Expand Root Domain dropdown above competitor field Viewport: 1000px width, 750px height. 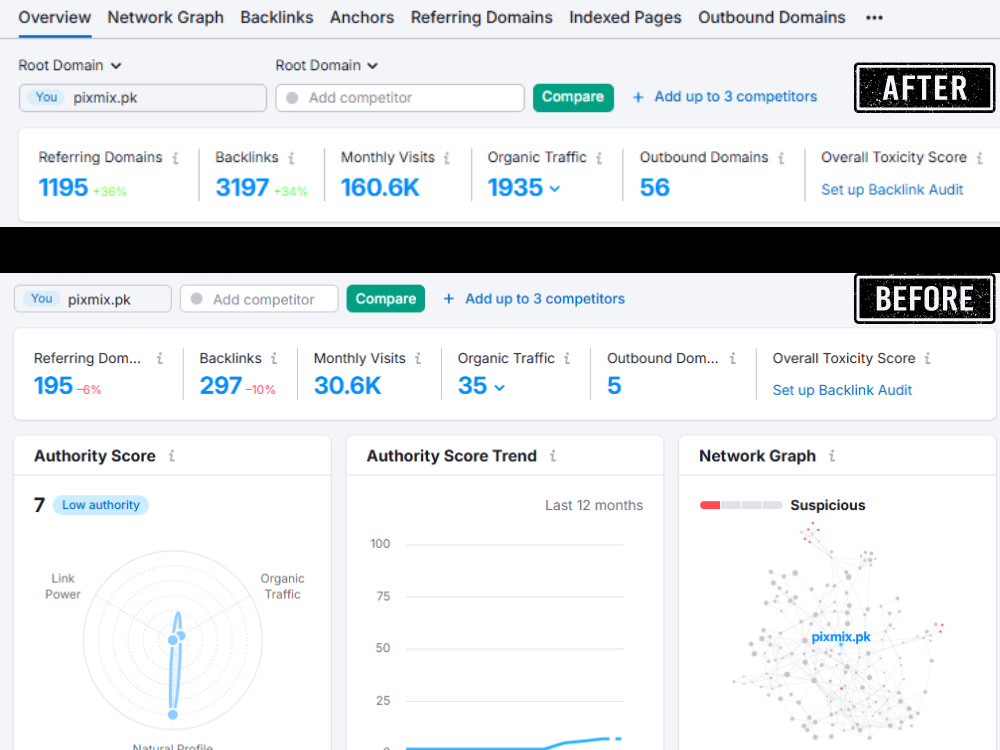327,65
